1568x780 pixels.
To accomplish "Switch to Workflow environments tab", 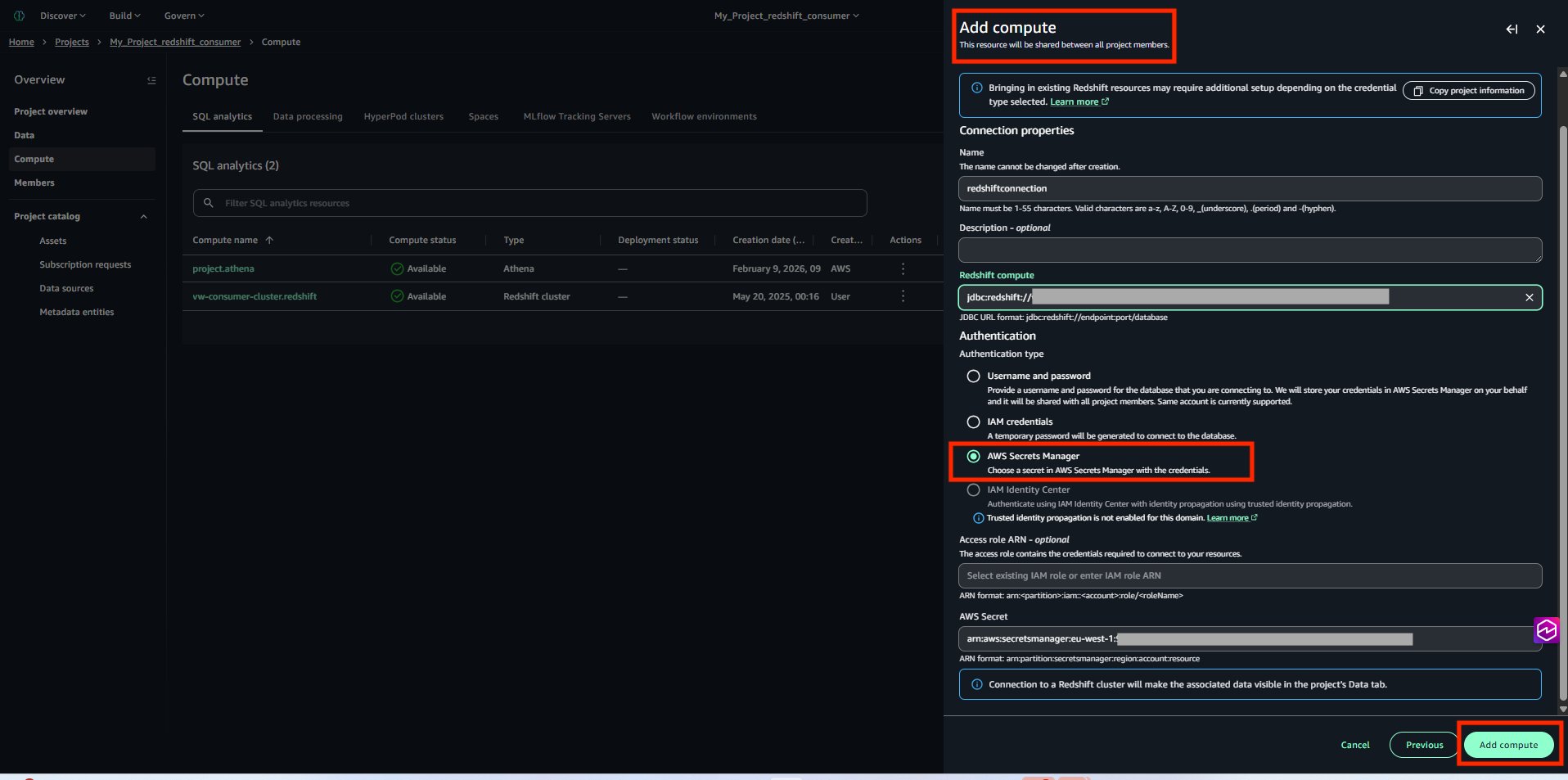I will click(704, 116).
